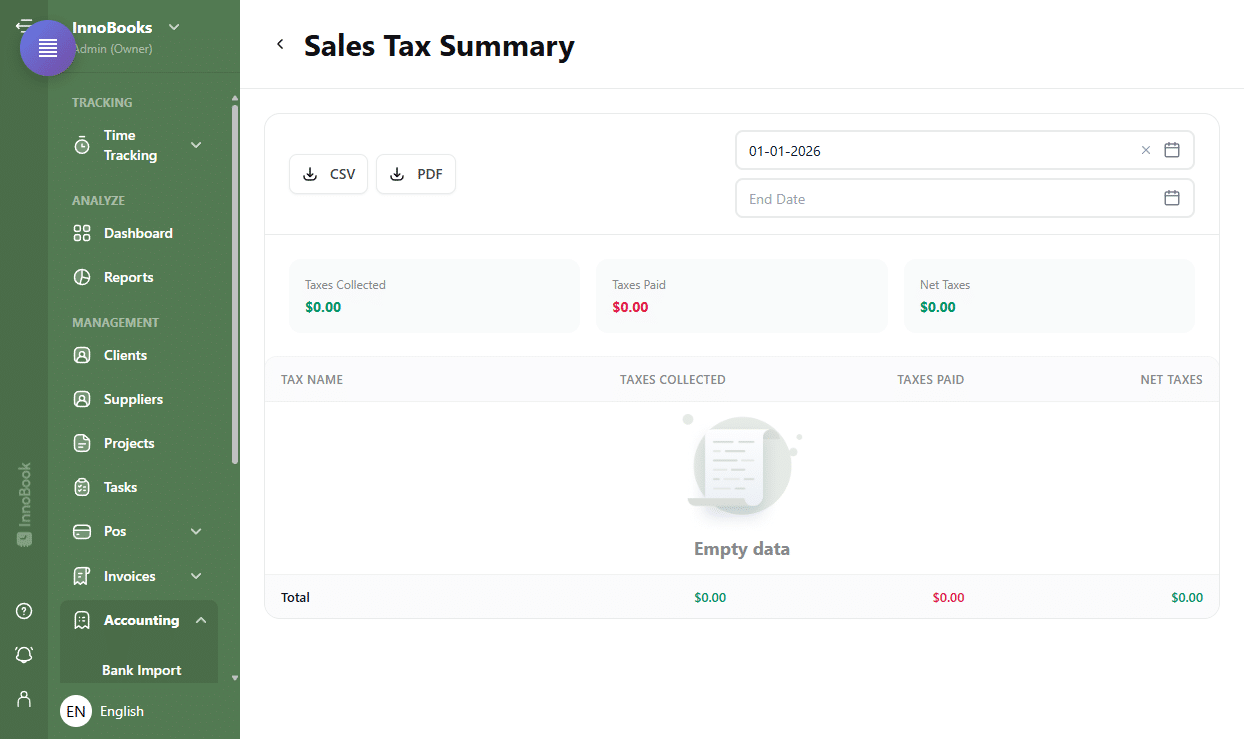Click the Taxes Paid summary card

click(742, 296)
